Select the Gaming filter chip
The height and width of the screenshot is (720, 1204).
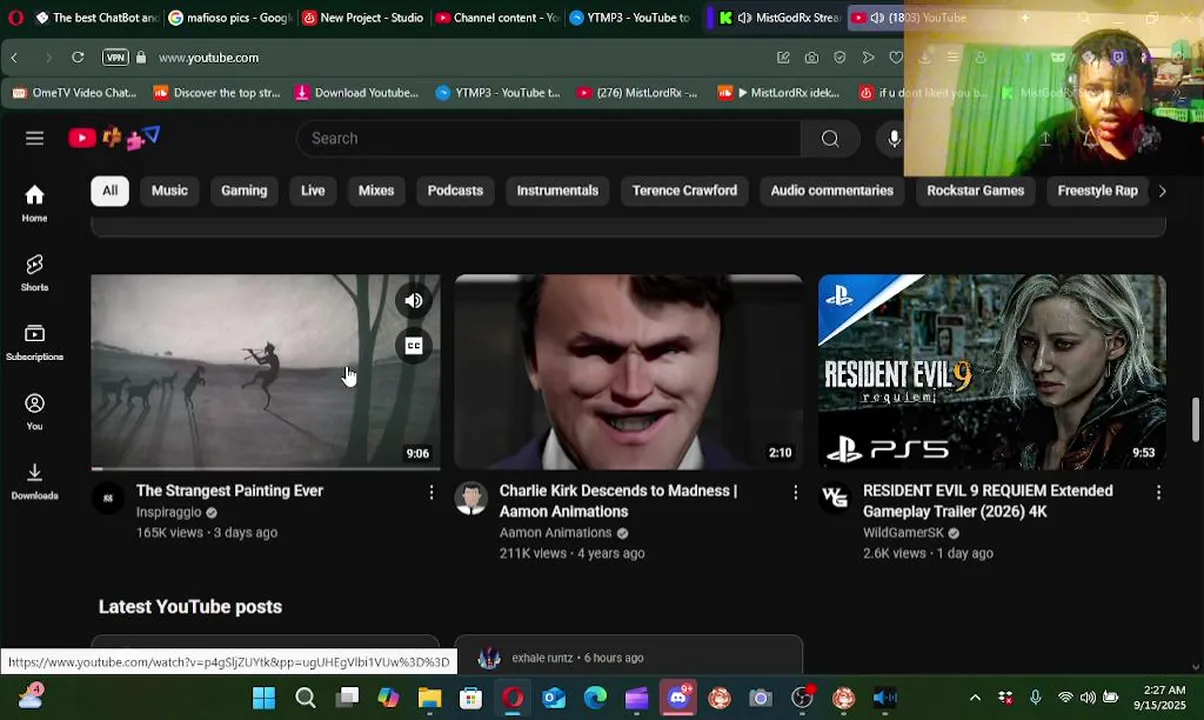pos(244,190)
